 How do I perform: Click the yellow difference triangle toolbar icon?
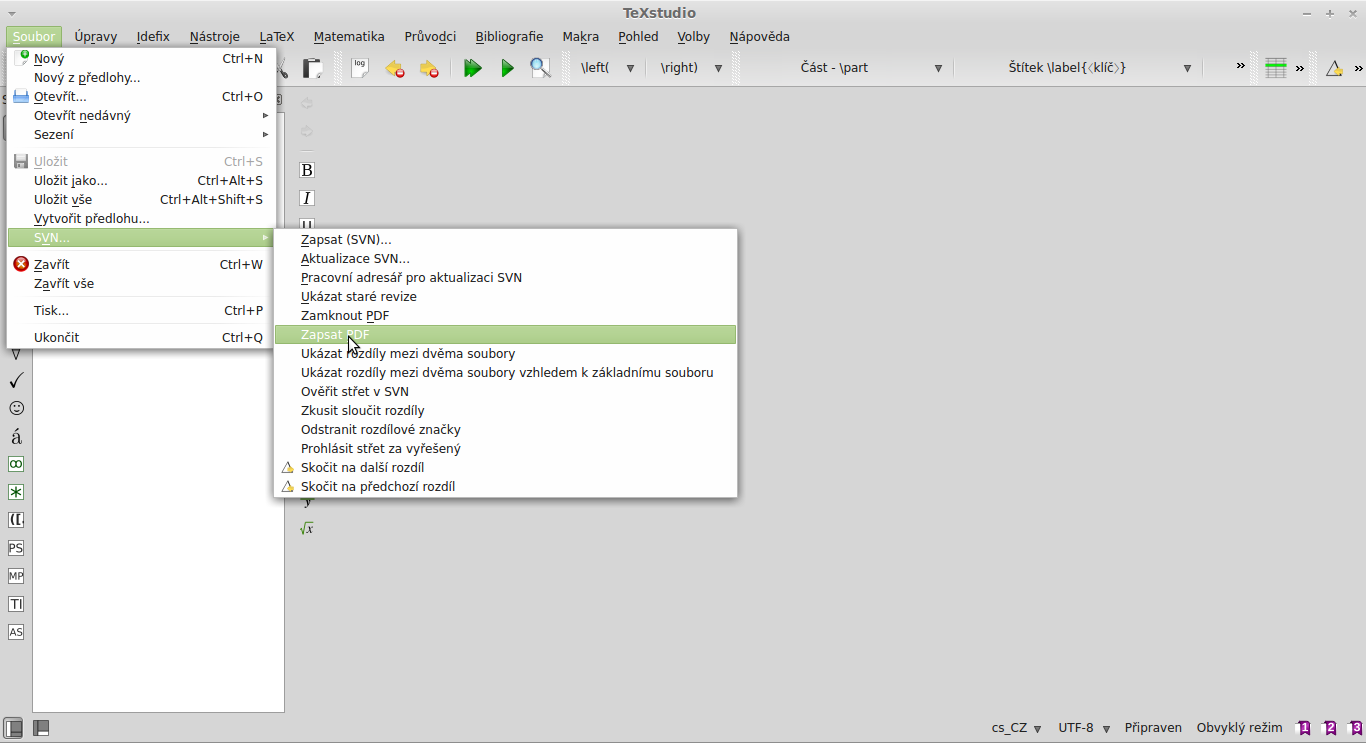click(1334, 68)
